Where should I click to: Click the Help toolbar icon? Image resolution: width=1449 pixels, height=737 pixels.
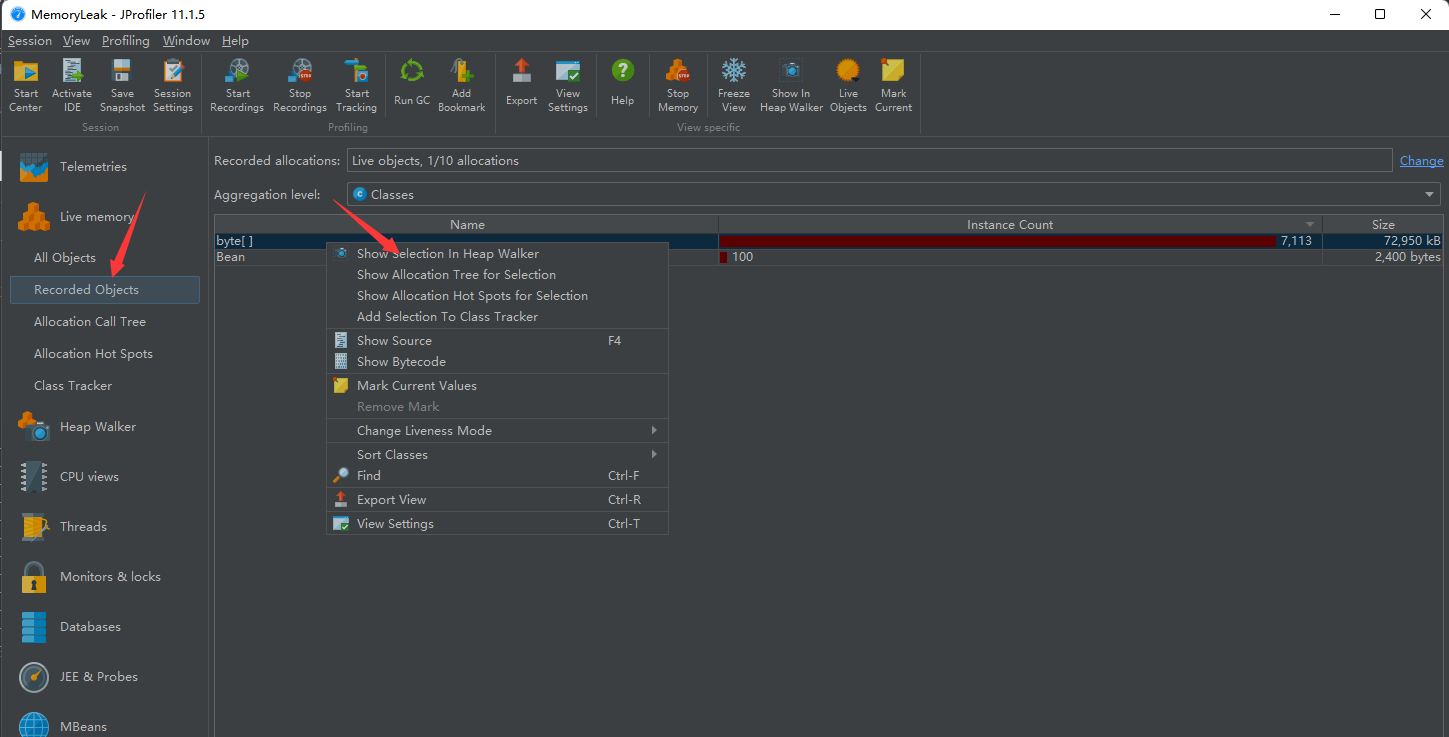tap(622, 71)
